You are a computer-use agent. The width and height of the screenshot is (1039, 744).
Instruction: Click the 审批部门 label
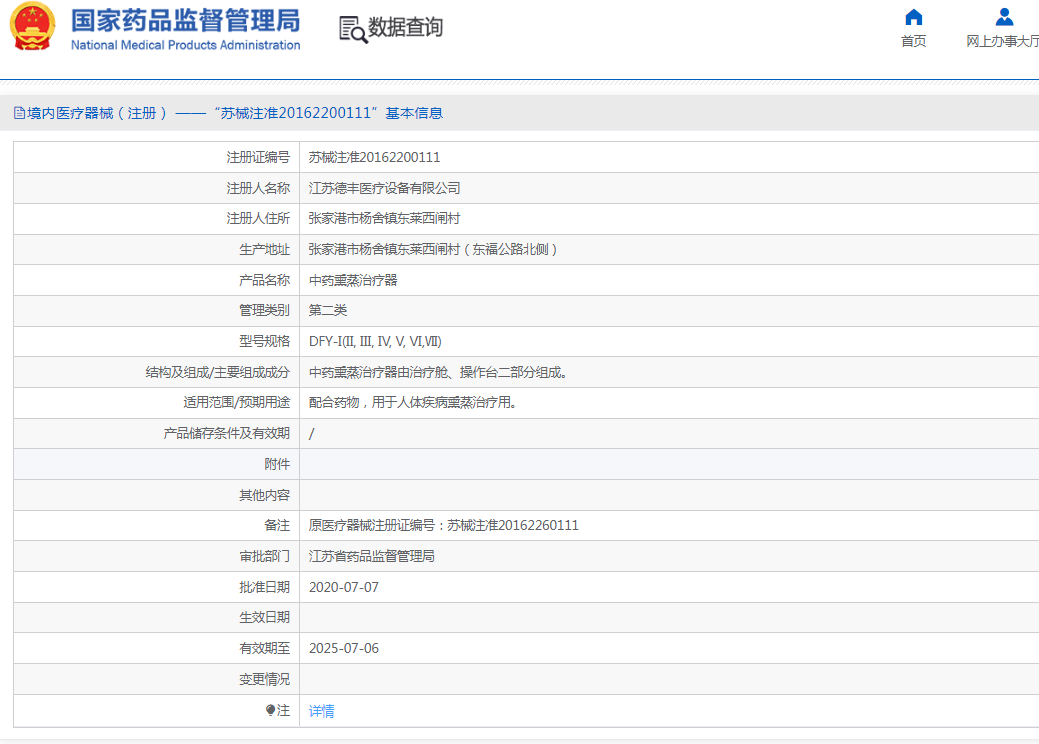(x=264, y=556)
